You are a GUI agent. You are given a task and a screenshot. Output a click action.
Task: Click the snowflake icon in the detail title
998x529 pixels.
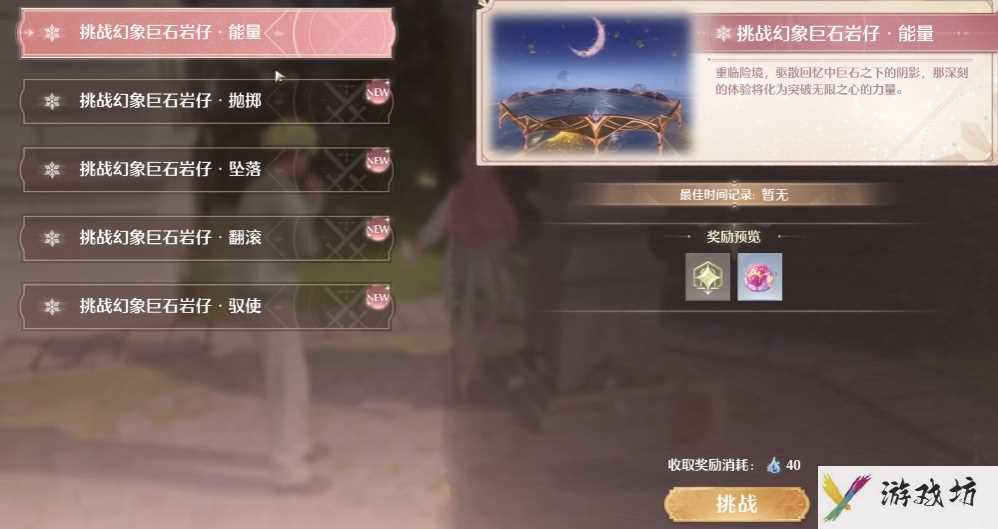point(723,34)
